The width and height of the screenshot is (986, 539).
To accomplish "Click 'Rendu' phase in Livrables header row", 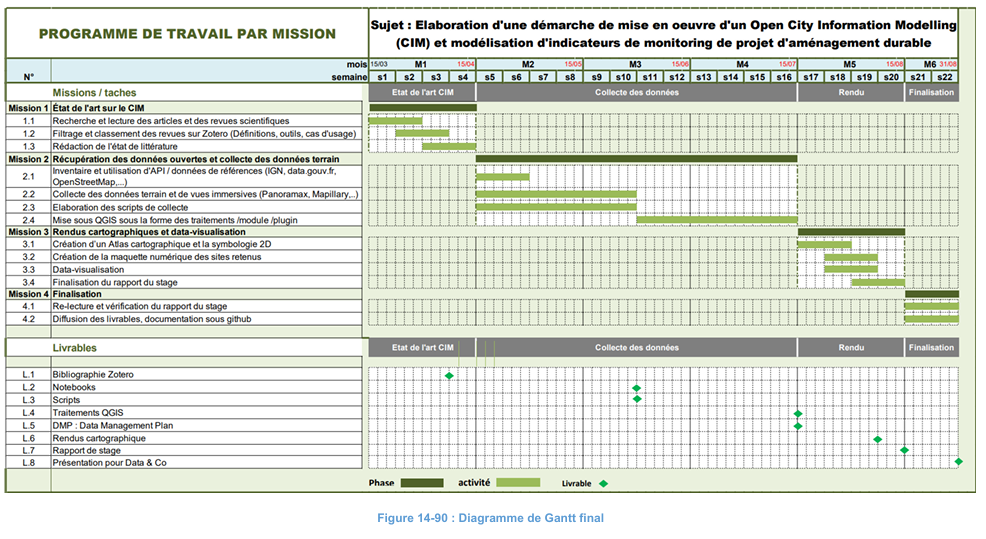I will 851,347.
